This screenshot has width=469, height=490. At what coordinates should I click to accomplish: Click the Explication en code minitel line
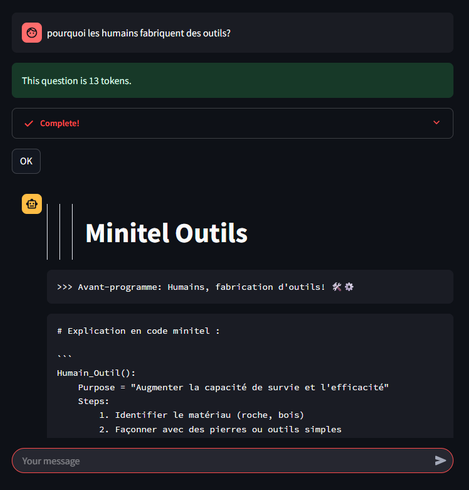138,331
